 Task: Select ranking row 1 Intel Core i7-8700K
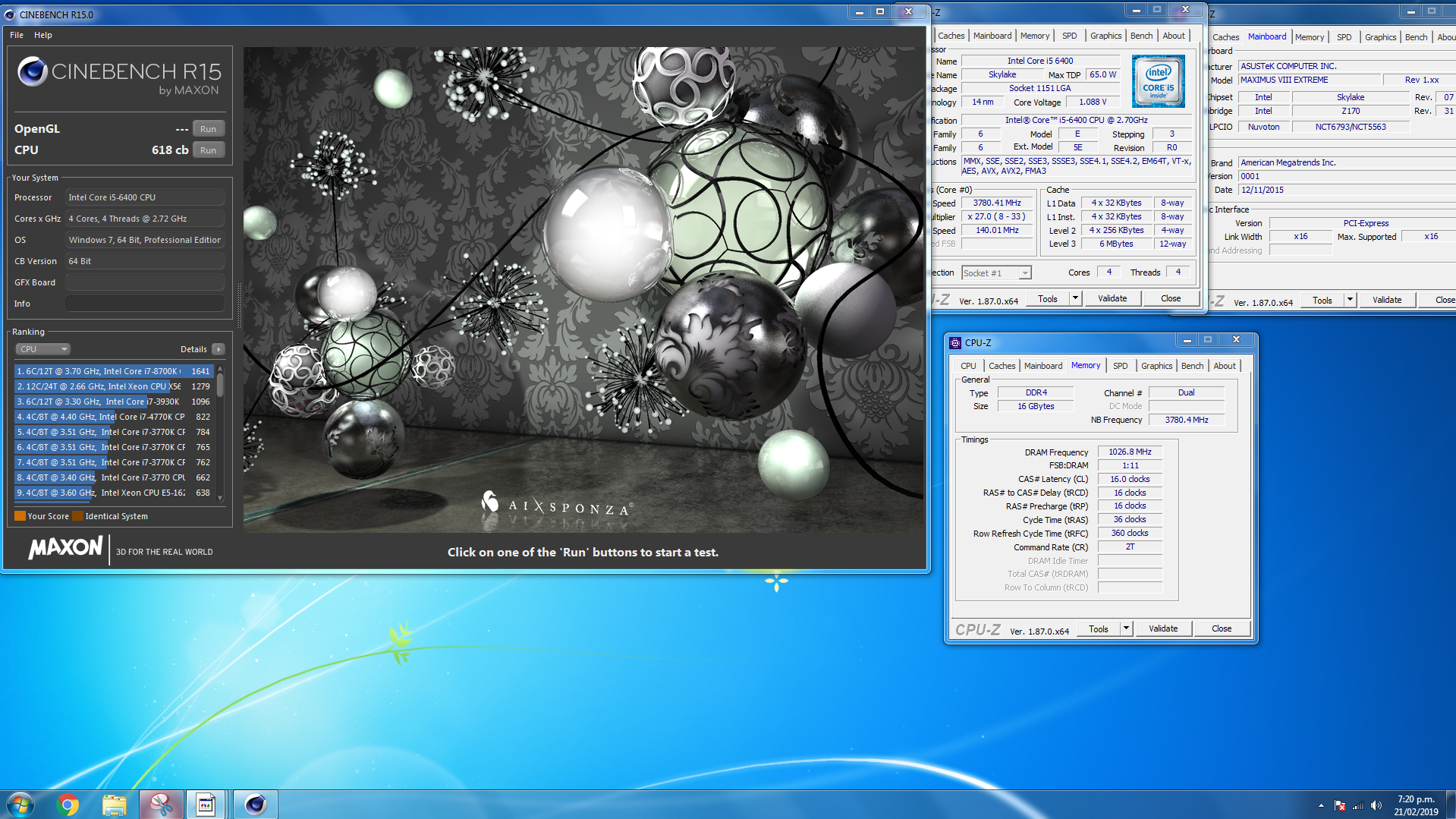pyautogui.click(x=114, y=371)
